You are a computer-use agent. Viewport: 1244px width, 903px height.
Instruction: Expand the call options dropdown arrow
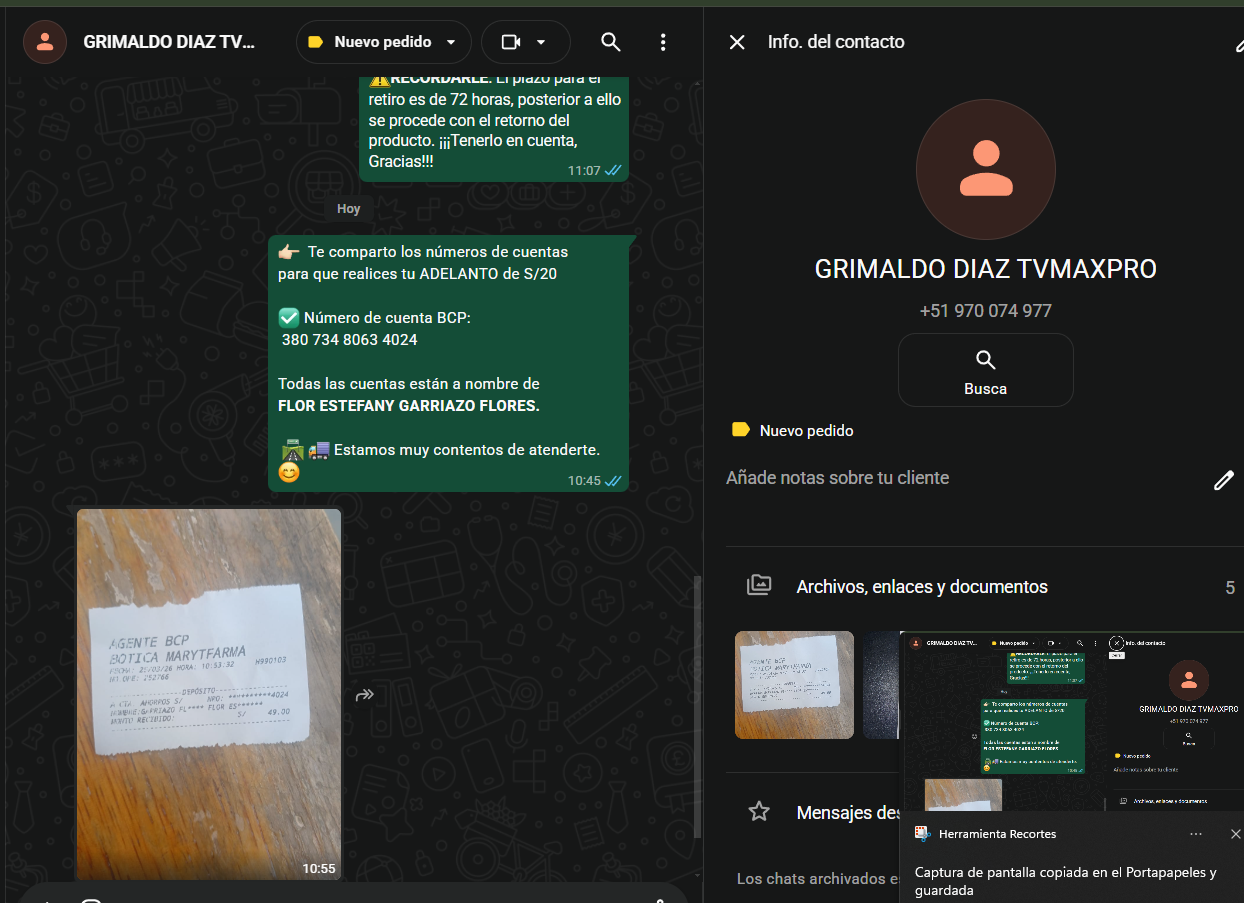pyautogui.click(x=542, y=42)
